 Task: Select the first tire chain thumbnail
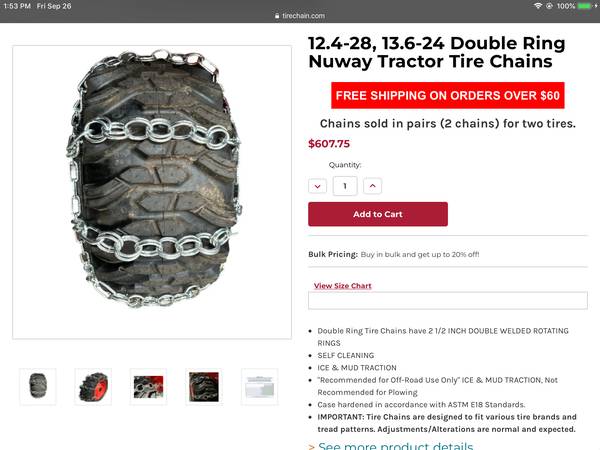(x=38, y=386)
